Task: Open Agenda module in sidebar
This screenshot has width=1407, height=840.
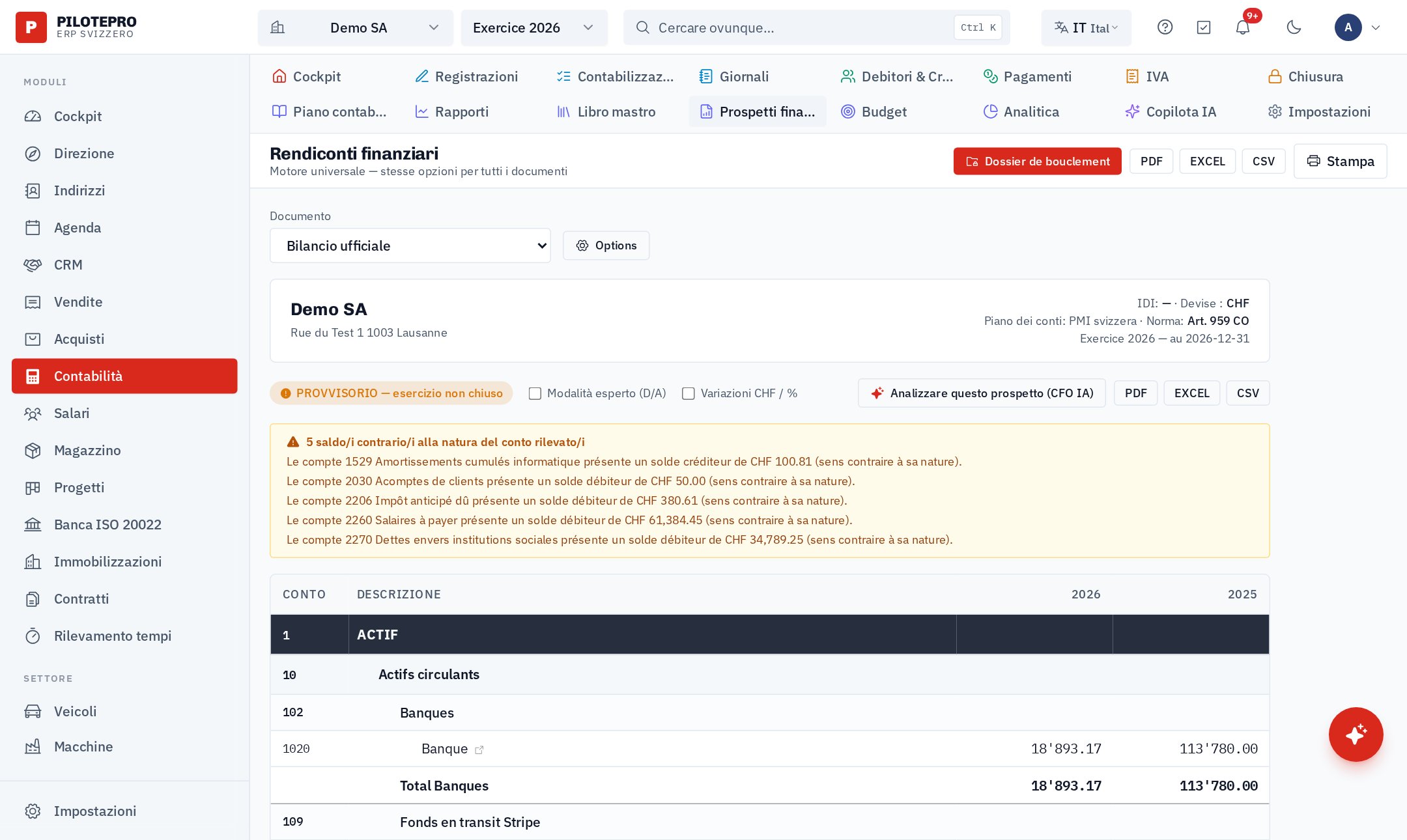Action: 124,228
